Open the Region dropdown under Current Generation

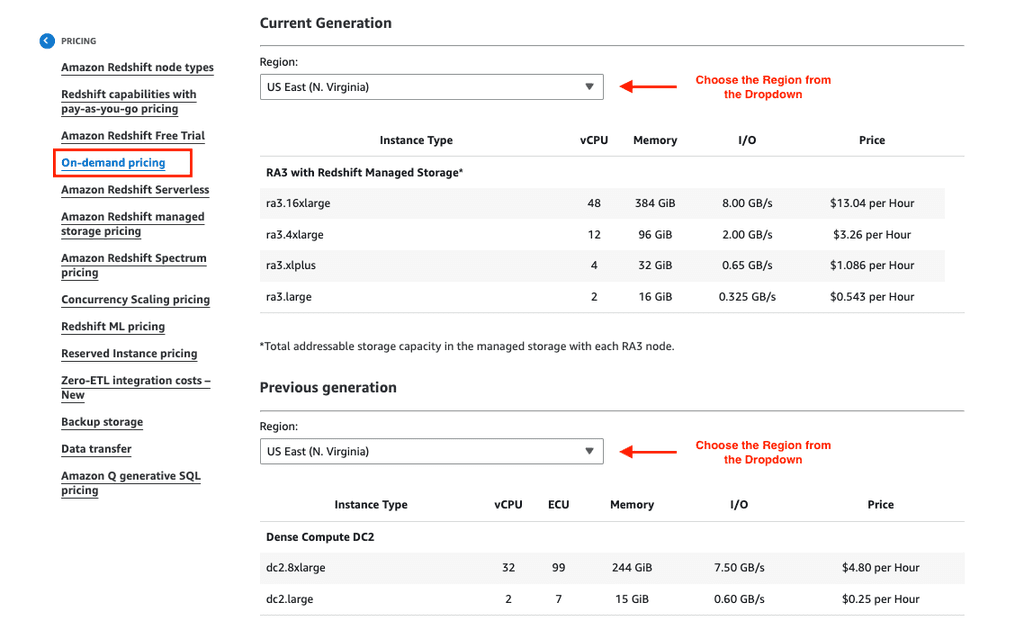pyautogui.click(x=431, y=87)
